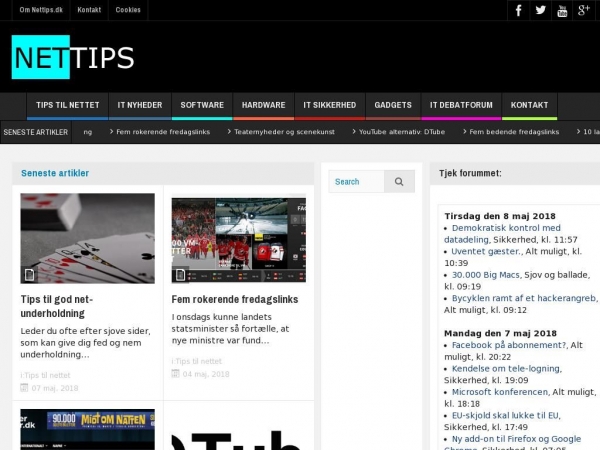The image size is (600, 450).
Task: Click the Seneste artikler heading
Action: (x=55, y=173)
